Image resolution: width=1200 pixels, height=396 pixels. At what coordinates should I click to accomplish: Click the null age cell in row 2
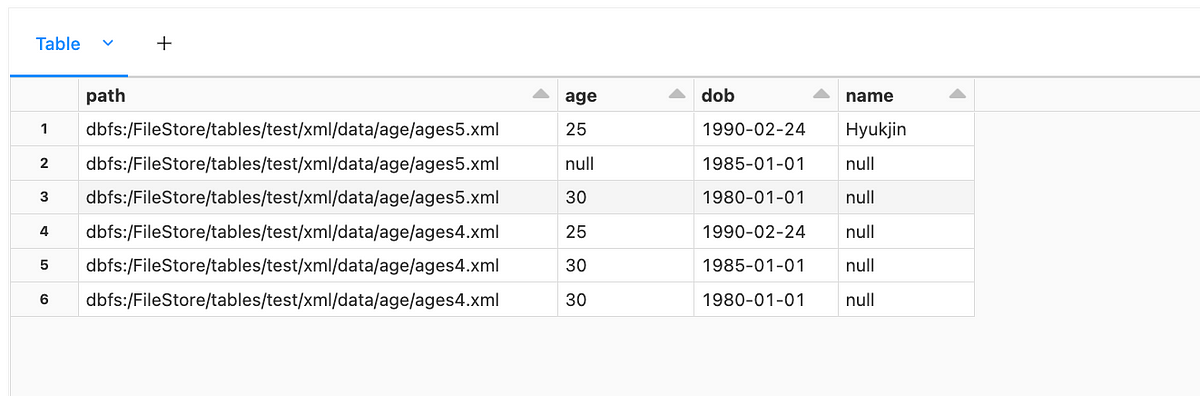coord(626,163)
